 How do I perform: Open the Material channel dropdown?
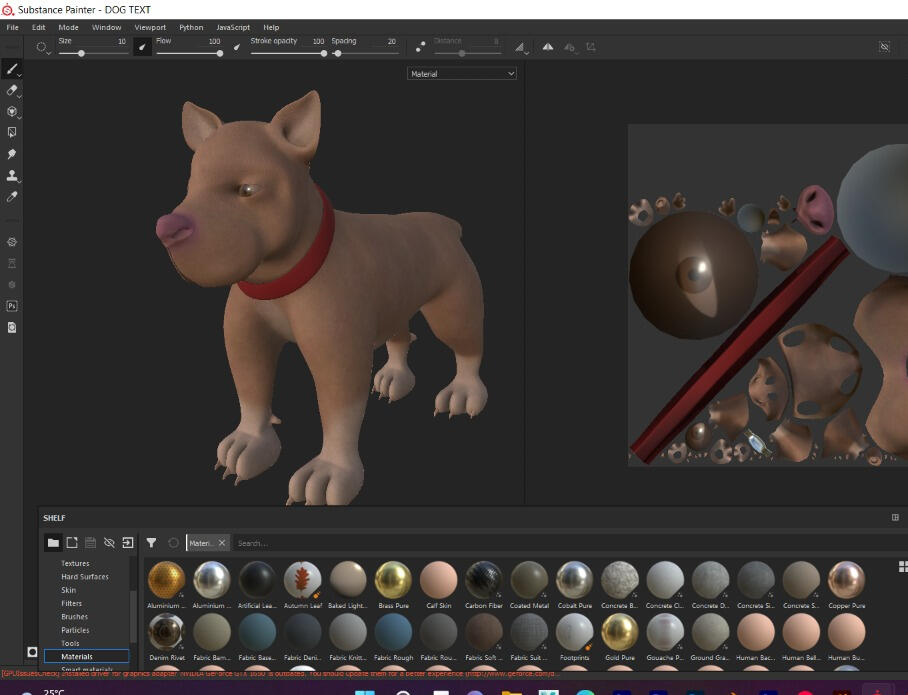coord(462,74)
